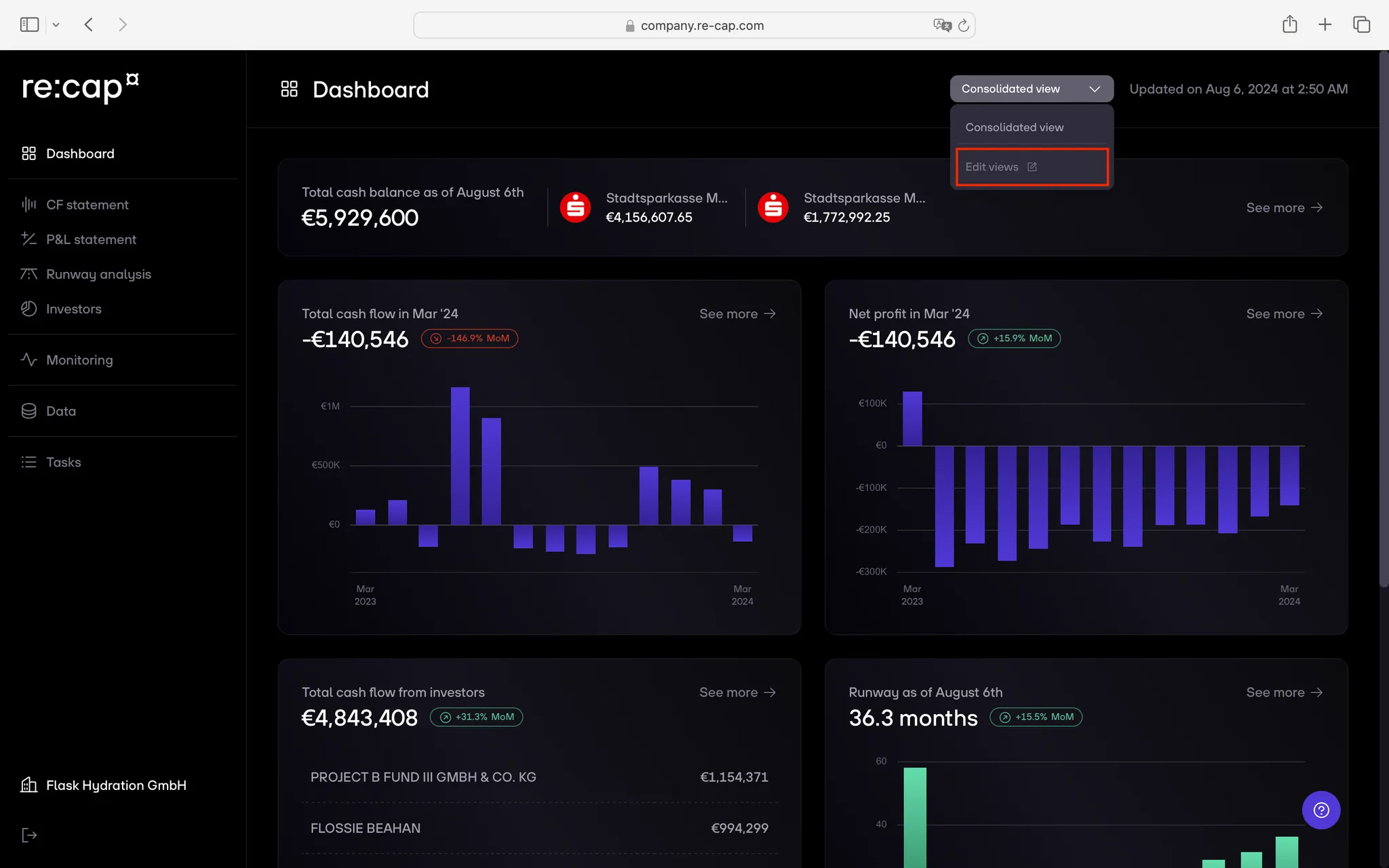Click the Monitoring sidebar icon
This screenshot has height=868, width=1389.
click(29, 359)
